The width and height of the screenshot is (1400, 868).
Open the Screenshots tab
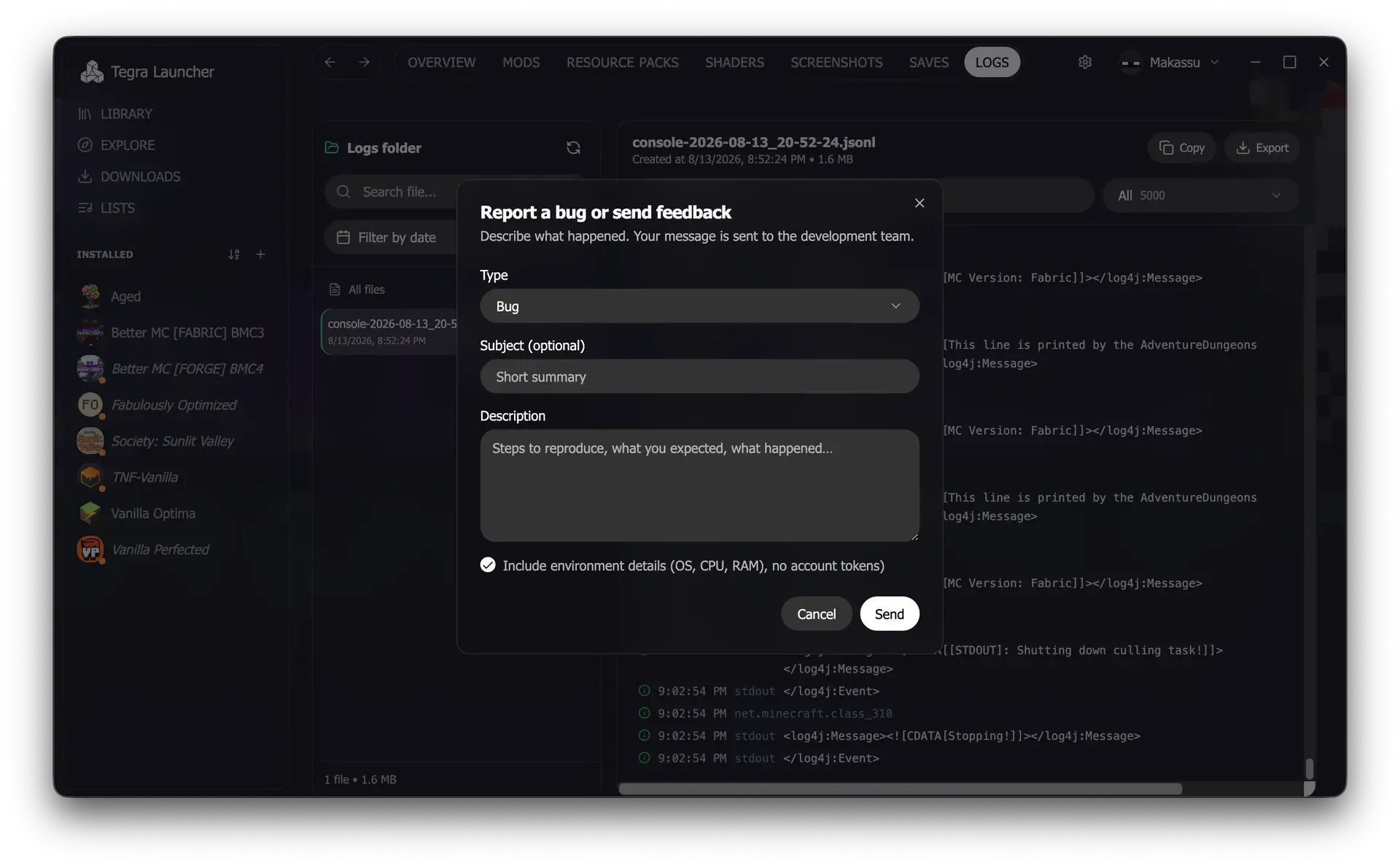click(x=836, y=63)
